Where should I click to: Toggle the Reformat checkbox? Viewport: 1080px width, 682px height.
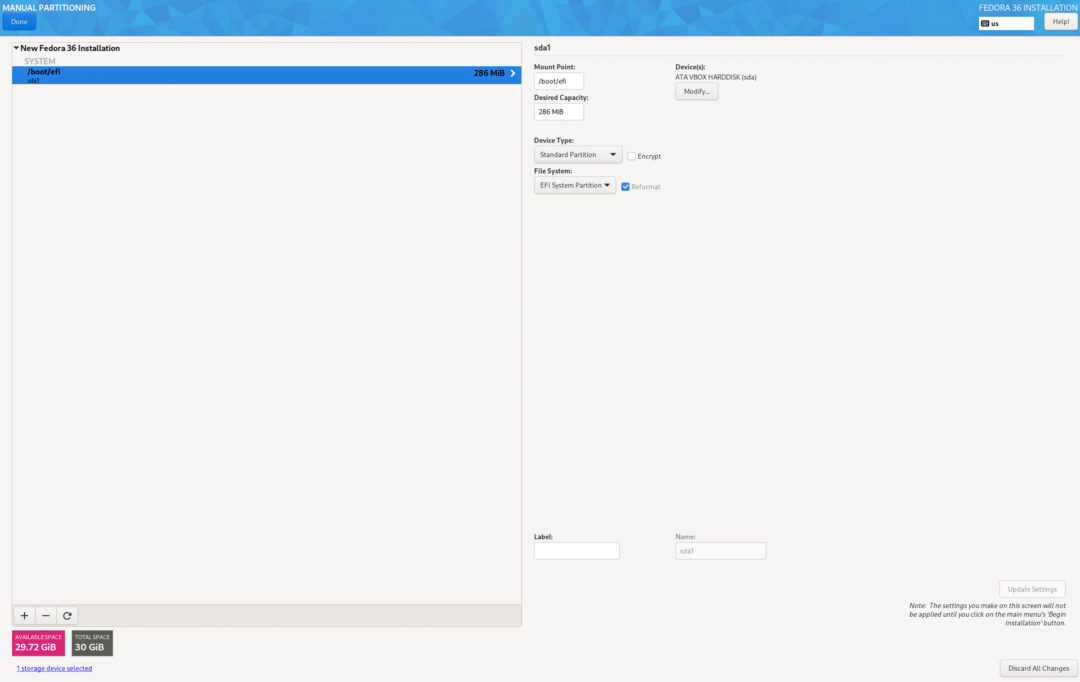click(x=625, y=187)
